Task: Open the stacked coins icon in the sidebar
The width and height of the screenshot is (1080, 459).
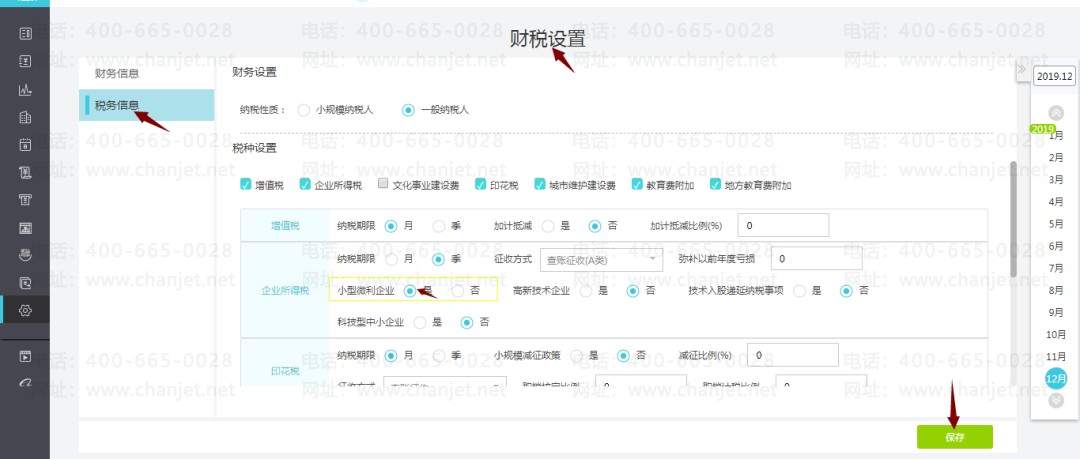Action: coord(25,255)
